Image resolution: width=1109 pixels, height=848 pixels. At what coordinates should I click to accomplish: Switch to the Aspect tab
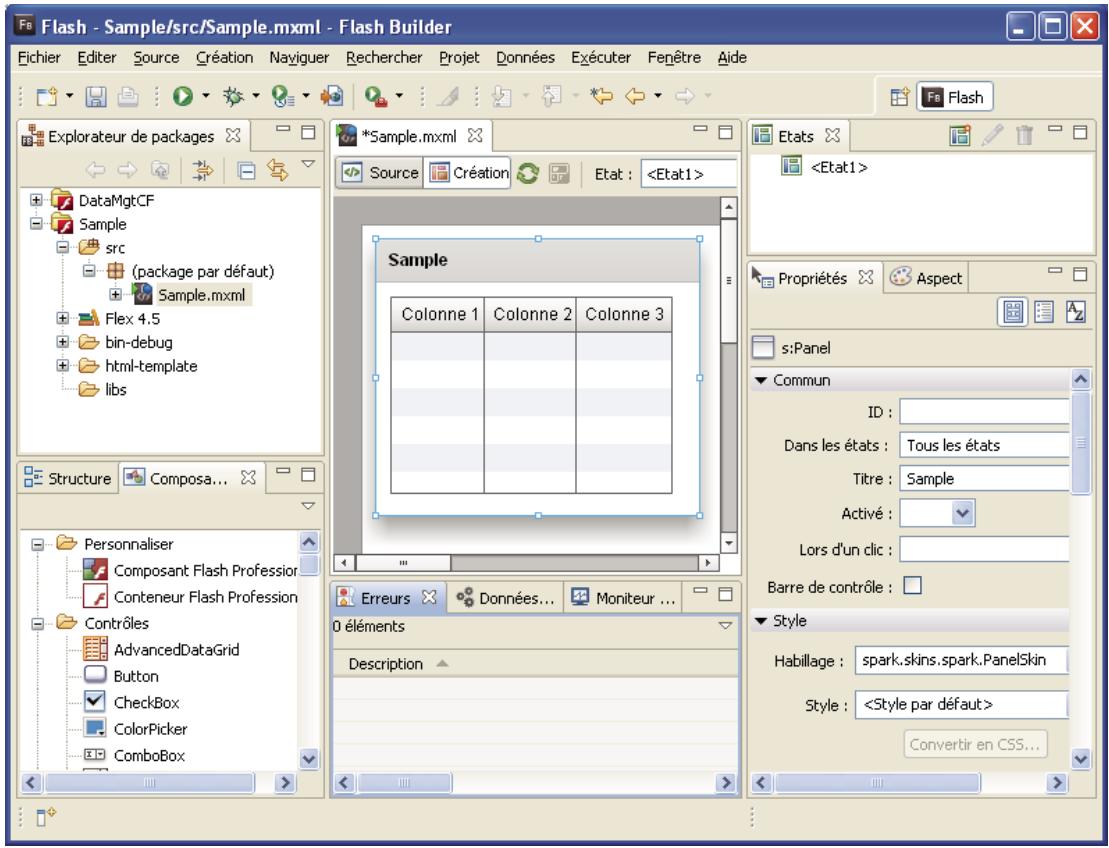(926, 278)
